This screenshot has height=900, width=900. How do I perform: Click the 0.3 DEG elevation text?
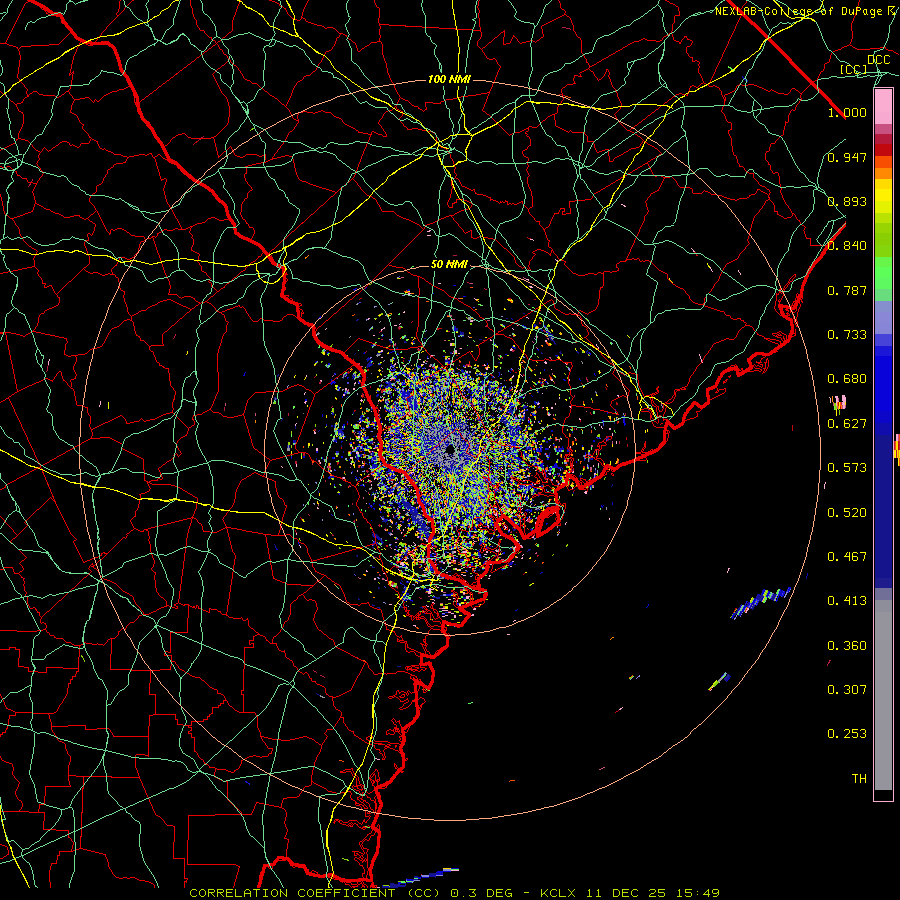click(x=481, y=893)
